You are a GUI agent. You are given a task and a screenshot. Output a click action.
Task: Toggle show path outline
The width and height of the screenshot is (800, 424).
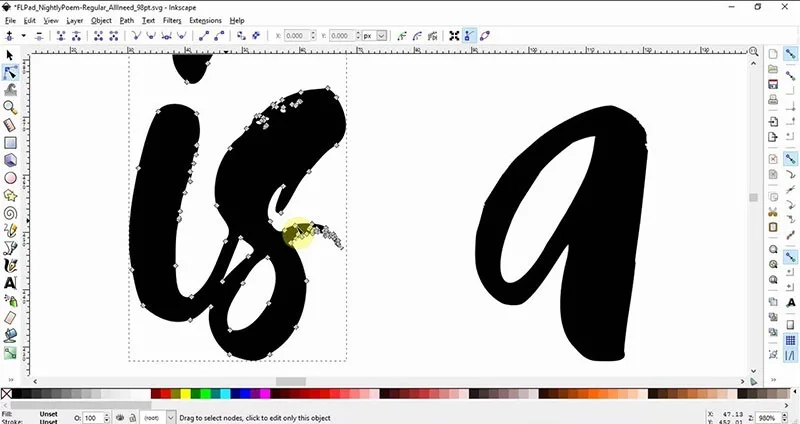coord(485,36)
